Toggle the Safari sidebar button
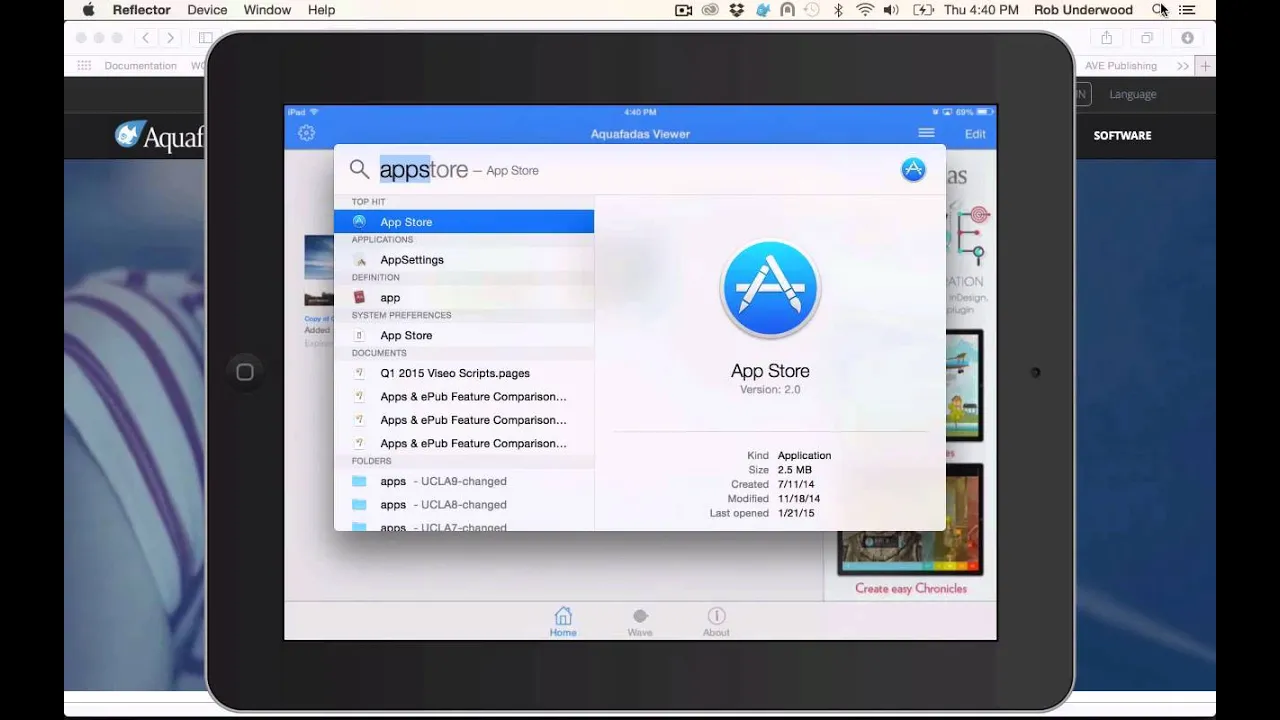The height and width of the screenshot is (720, 1280). (x=204, y=38)
